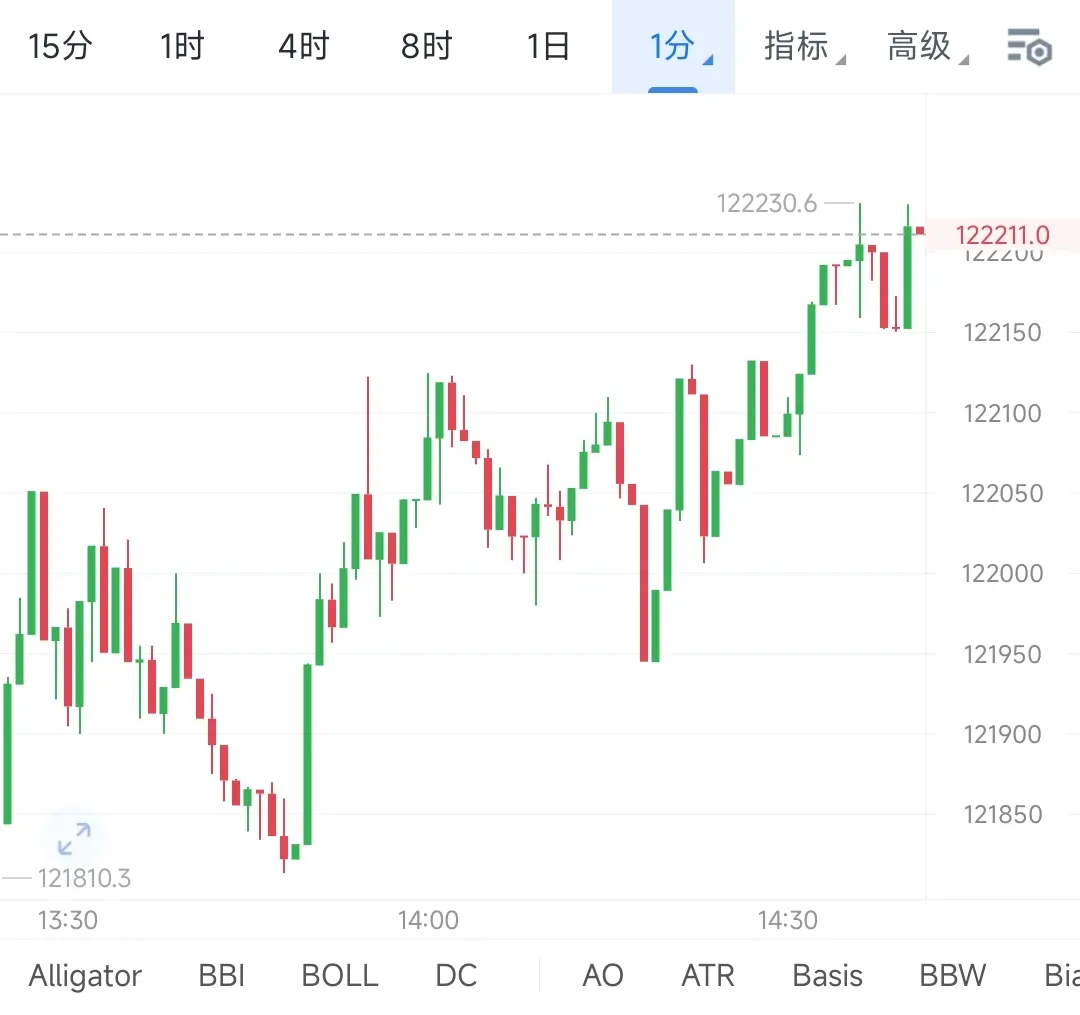Image resolution: width=1080 pixels, height=1015 pixels.
Task: Click the 121850 price axis label
Action: (x=1002, y=815)
